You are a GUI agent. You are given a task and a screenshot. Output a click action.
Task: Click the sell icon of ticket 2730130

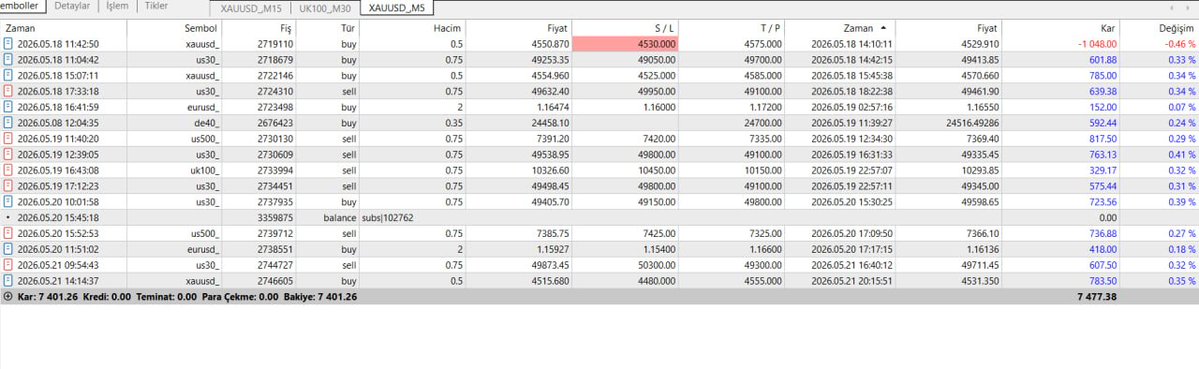click(x=8, y=138)
